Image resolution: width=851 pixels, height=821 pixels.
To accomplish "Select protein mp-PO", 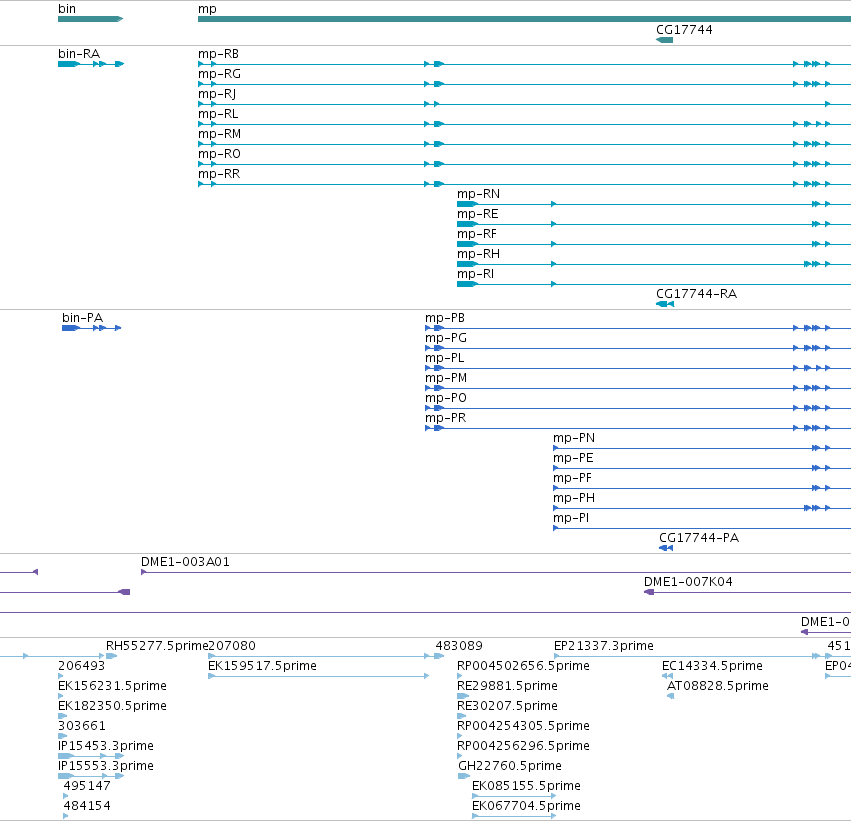I will point(446,398).
